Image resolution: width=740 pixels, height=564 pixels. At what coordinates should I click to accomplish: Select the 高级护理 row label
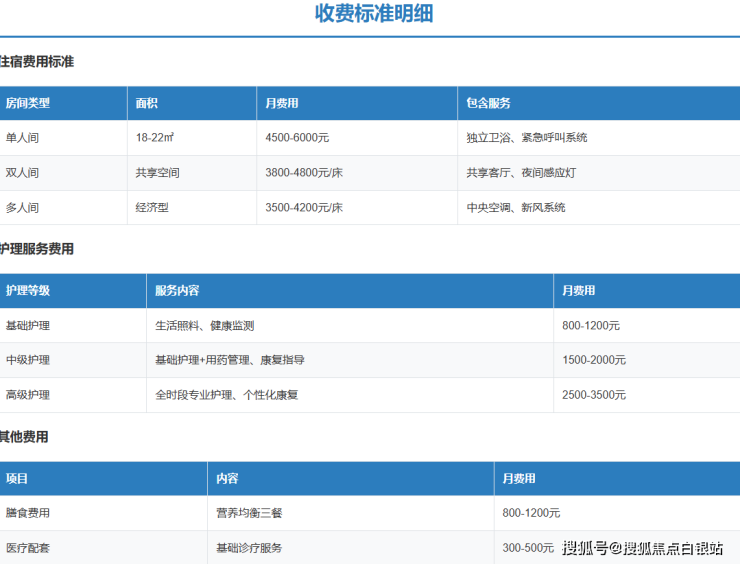tap(28, 395)
